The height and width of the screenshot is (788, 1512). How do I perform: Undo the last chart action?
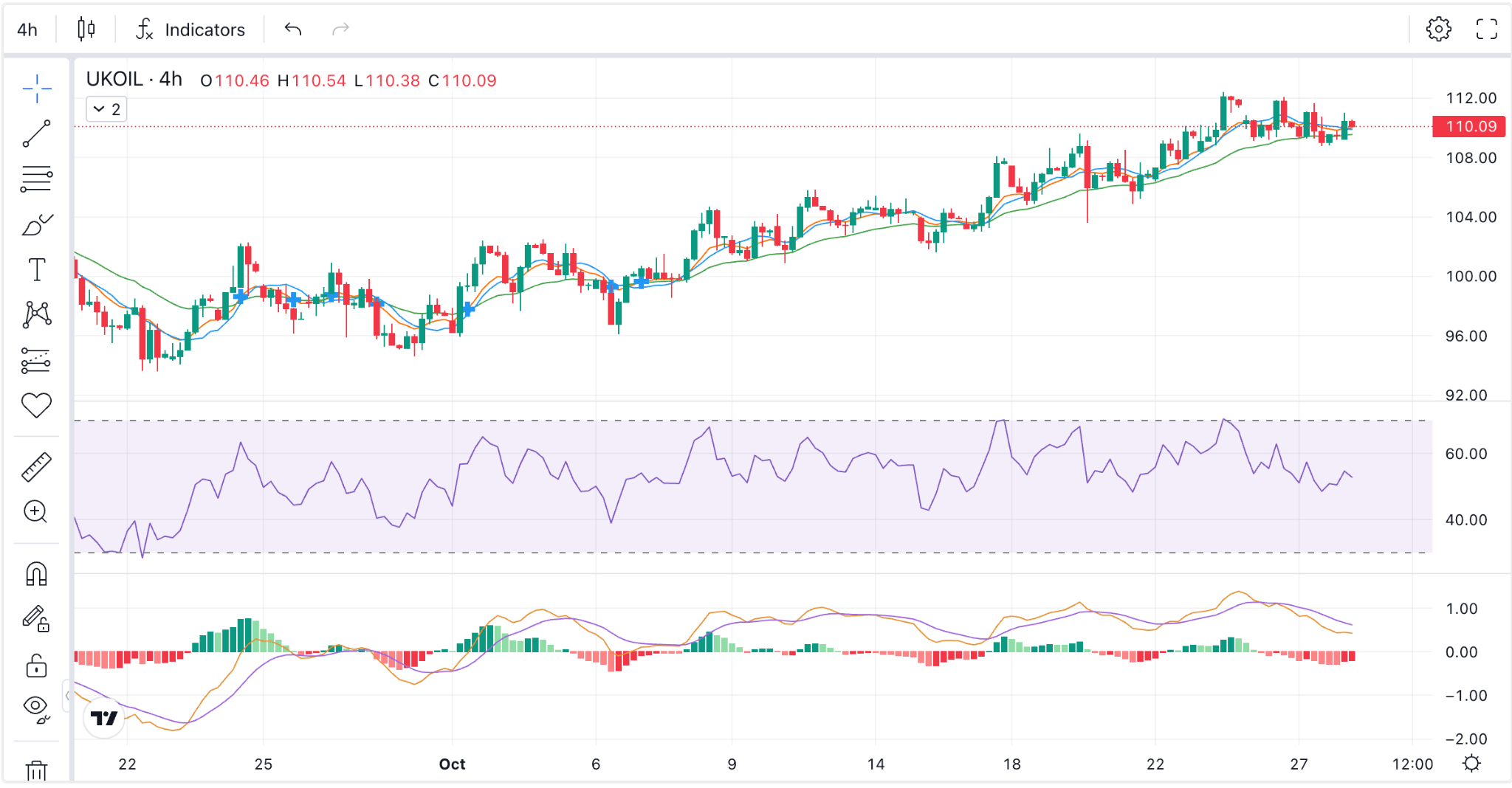click(293, 30)
